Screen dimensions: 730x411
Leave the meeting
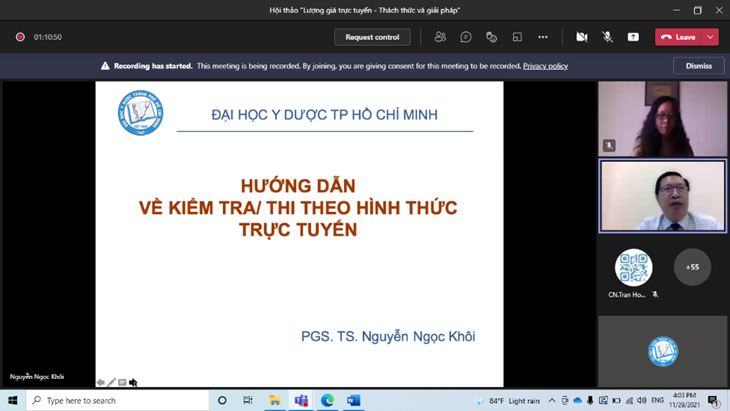tap(678, 37)
